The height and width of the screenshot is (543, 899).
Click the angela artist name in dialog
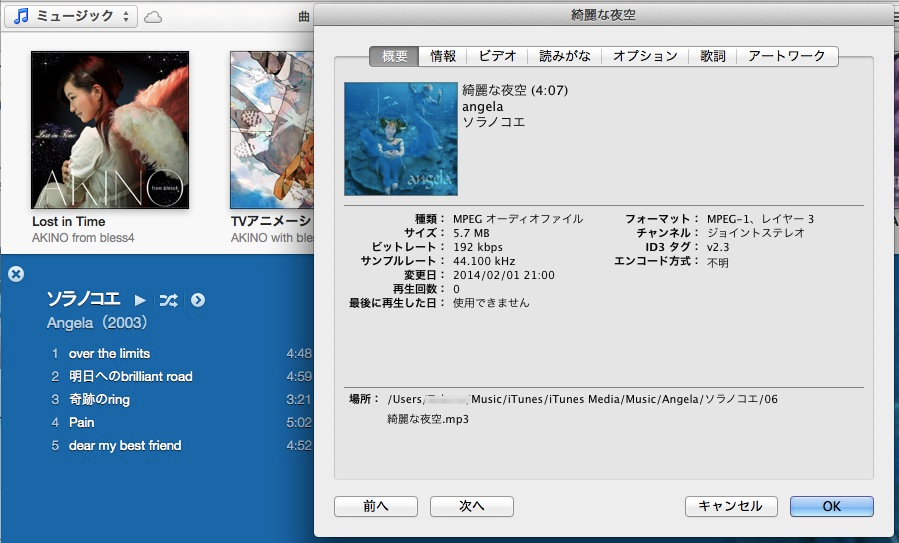483,107
